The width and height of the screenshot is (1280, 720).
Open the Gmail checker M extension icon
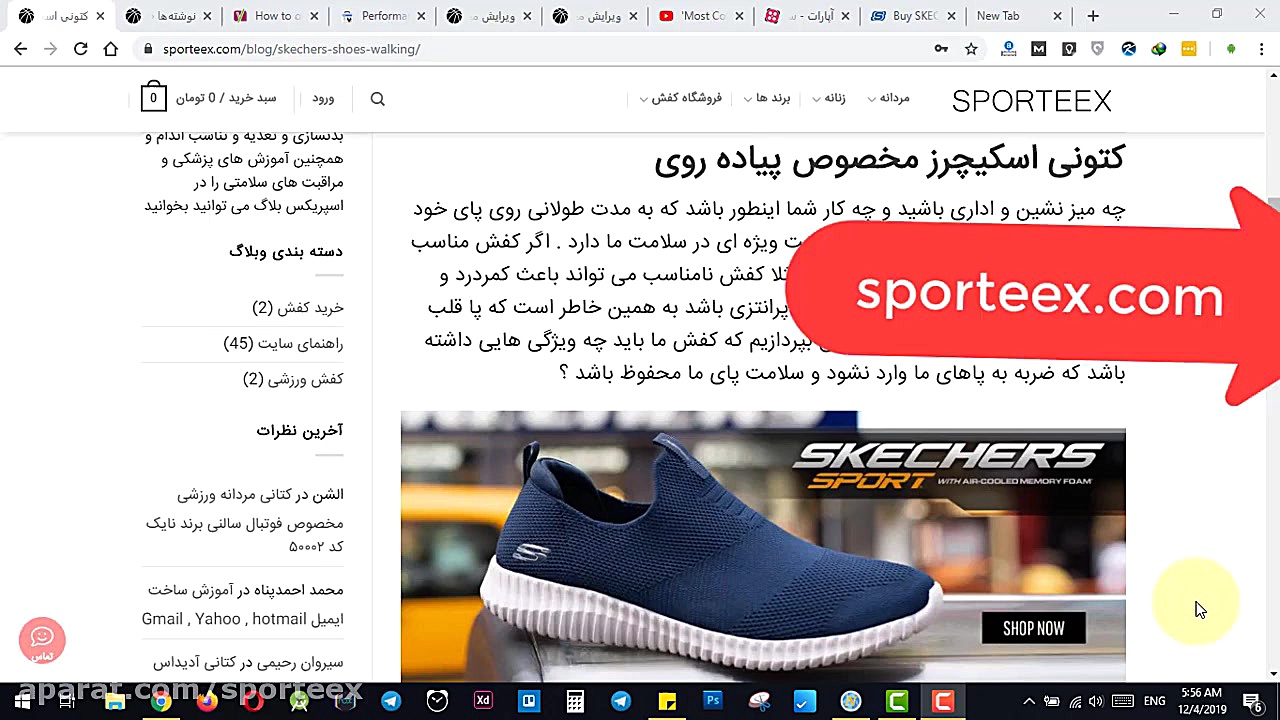(x=1038, y=48)
